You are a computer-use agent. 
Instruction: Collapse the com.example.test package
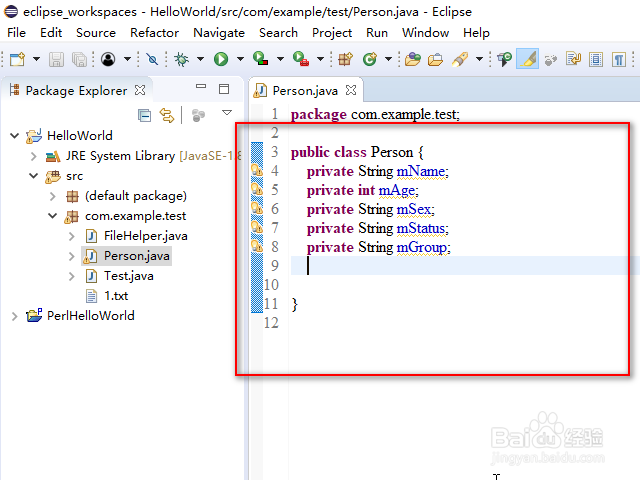[53, 216]
